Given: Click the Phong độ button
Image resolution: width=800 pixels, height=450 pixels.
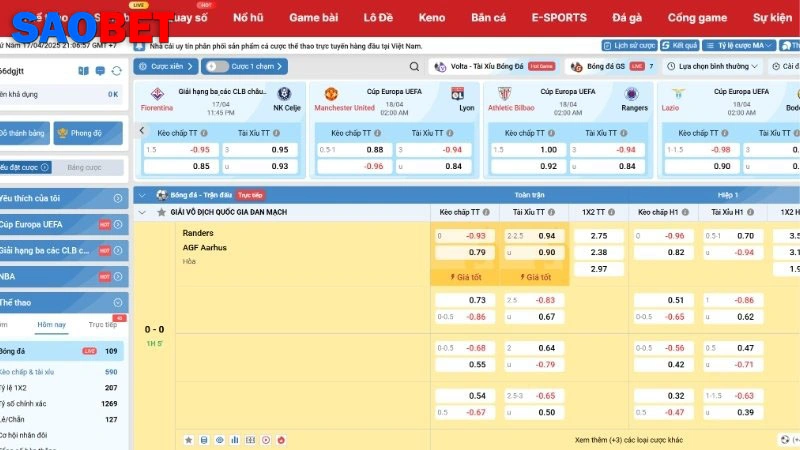Looking at the screenshot, I should pyautogui.click(x=88, y=133).
